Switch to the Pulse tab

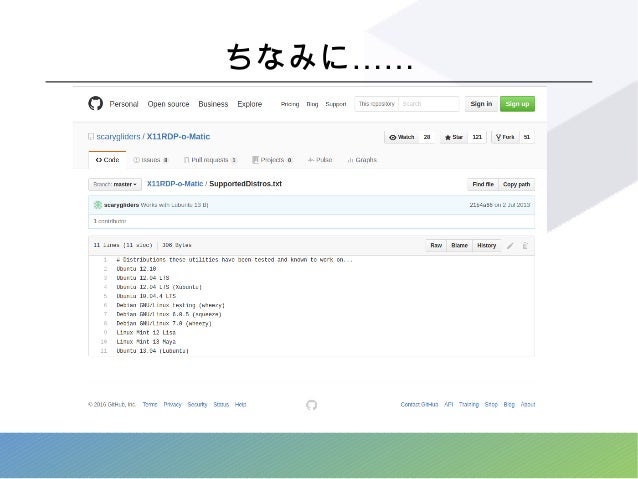tap(320, 160)
